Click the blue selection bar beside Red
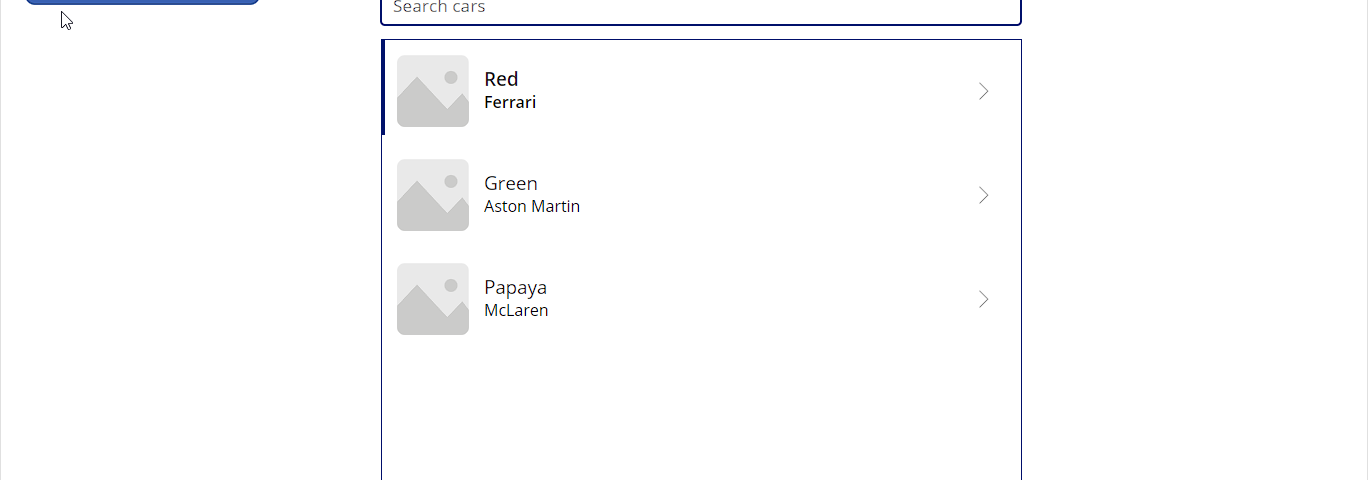The height and width of the screenshot is (480, 1368). click(383, 88)
